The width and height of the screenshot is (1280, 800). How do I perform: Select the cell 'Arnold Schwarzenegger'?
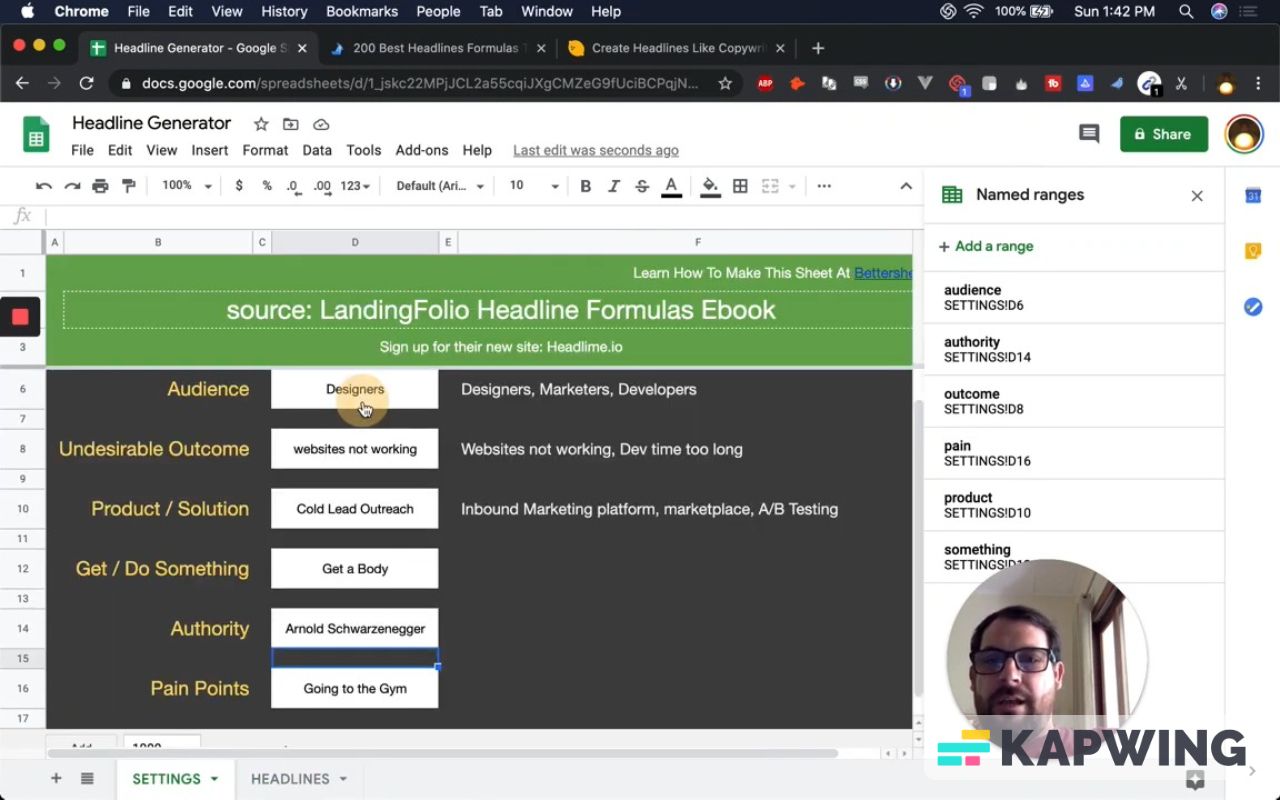pyautogui.click(x=355, y=629)
